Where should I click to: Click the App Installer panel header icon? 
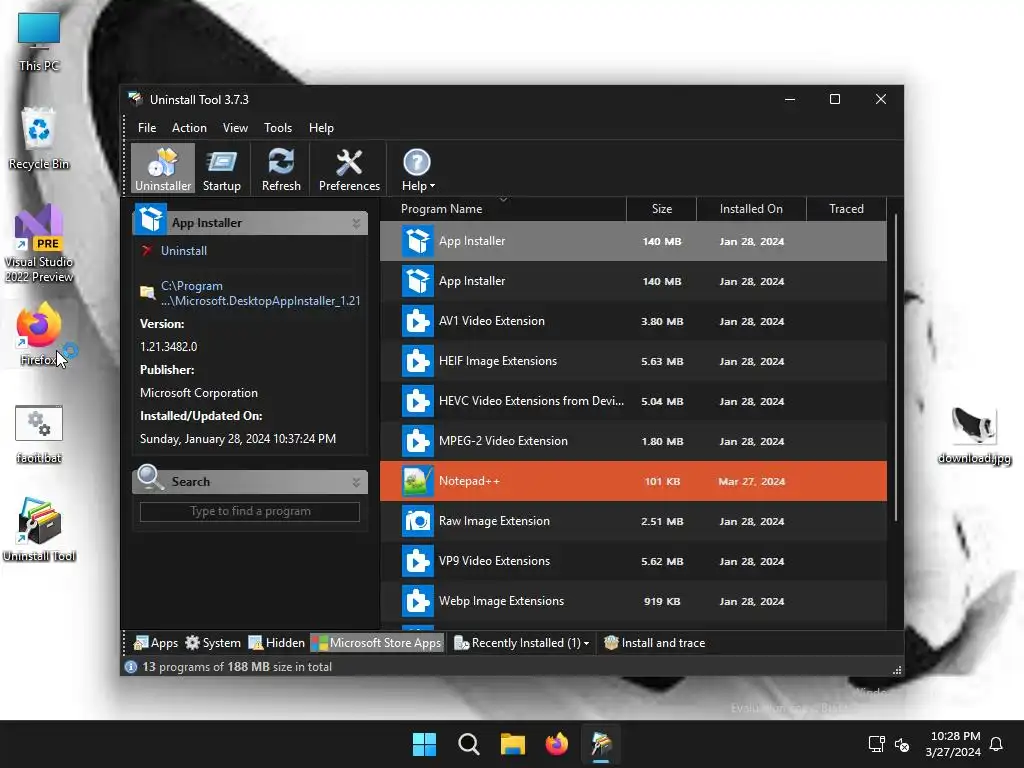150,219
